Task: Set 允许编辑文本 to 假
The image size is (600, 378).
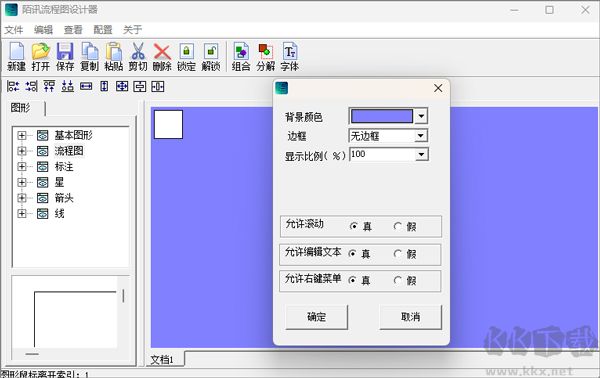Action: point(398,254)
